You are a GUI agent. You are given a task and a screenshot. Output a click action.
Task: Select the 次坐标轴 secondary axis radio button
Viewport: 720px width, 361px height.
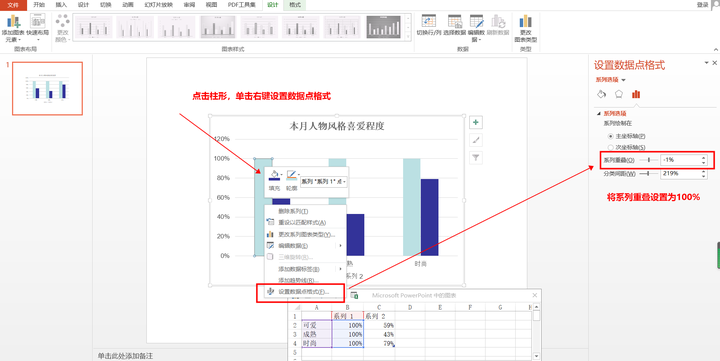click(610, 147)
